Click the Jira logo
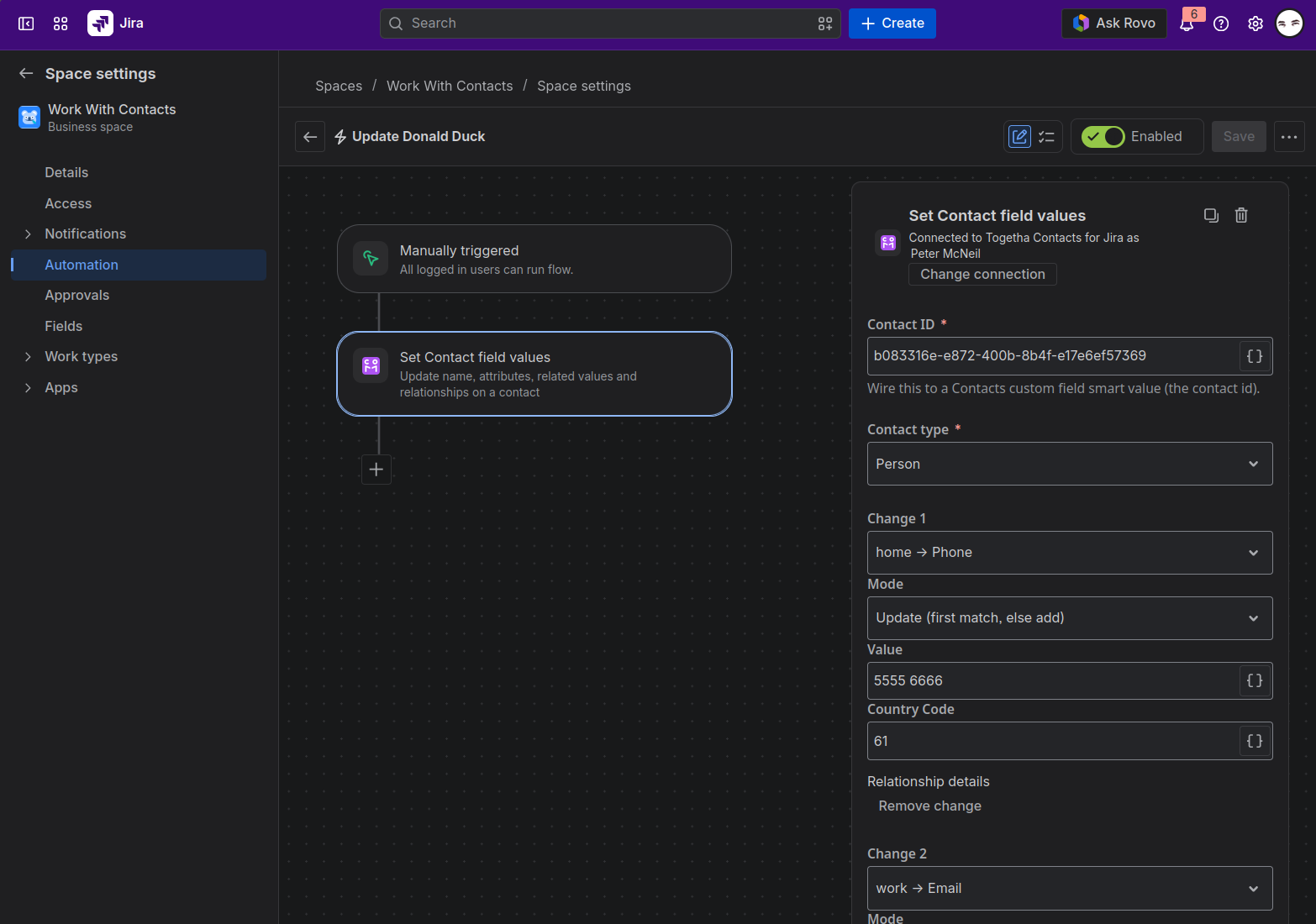 116,24
